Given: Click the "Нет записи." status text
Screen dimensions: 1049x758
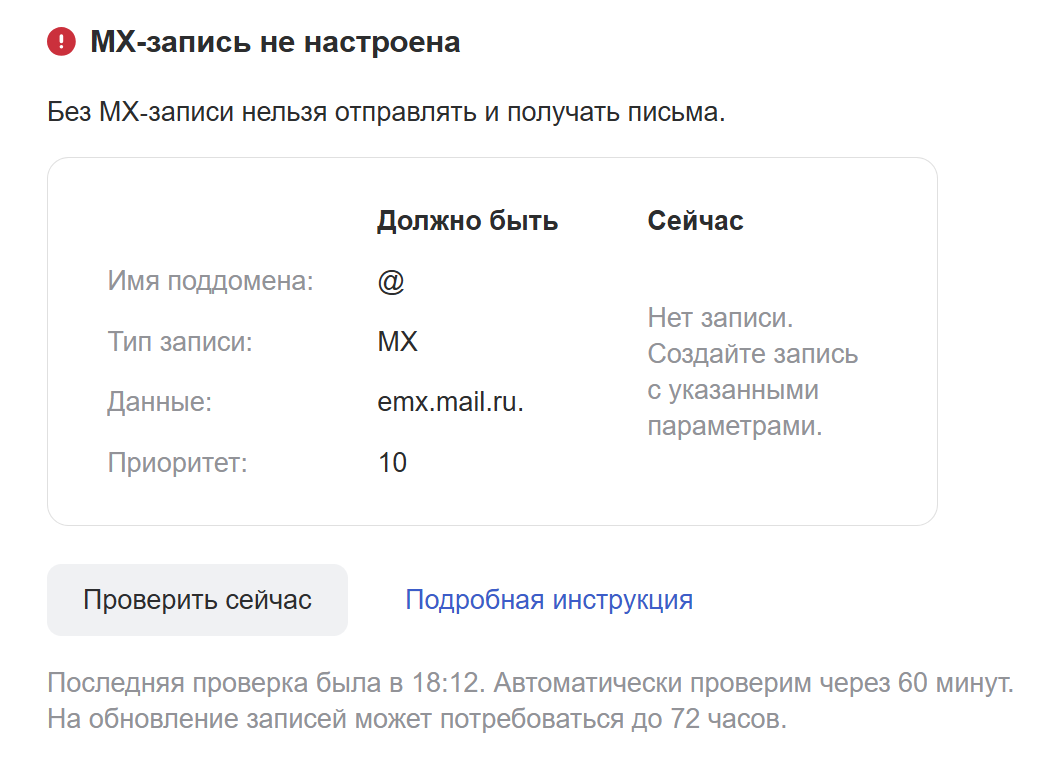Looking at the screenshot, I should point(720,318).
